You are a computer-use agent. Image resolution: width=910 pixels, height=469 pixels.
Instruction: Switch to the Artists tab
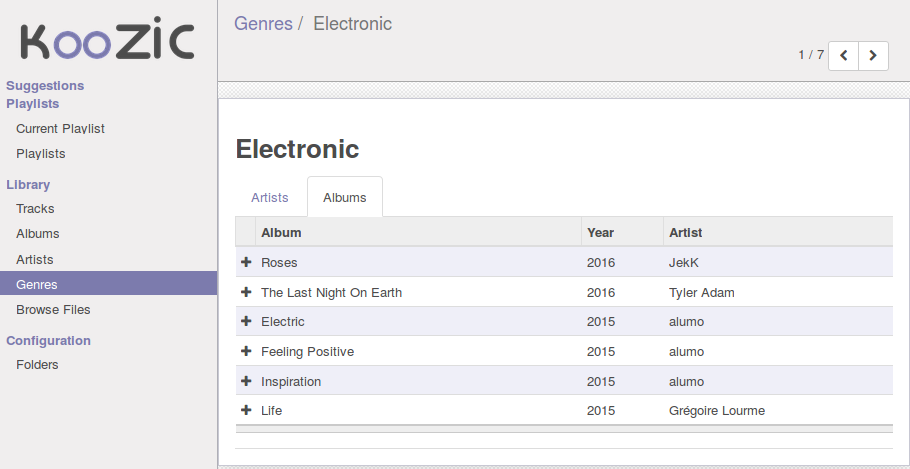270,197
